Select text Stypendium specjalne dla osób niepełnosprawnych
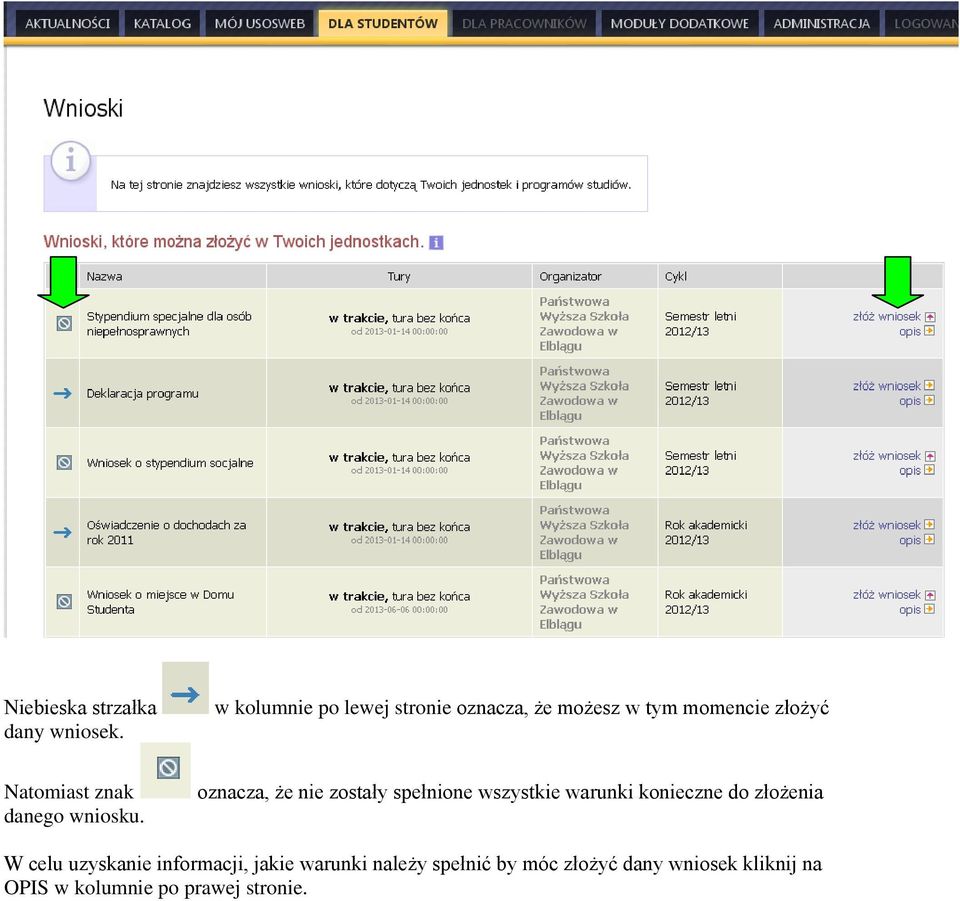This screenshot has width=960, height=901. (169, 324)
